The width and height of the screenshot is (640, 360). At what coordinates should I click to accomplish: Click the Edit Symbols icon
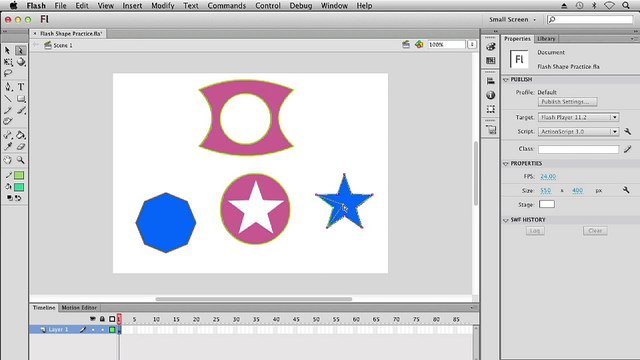419,44
